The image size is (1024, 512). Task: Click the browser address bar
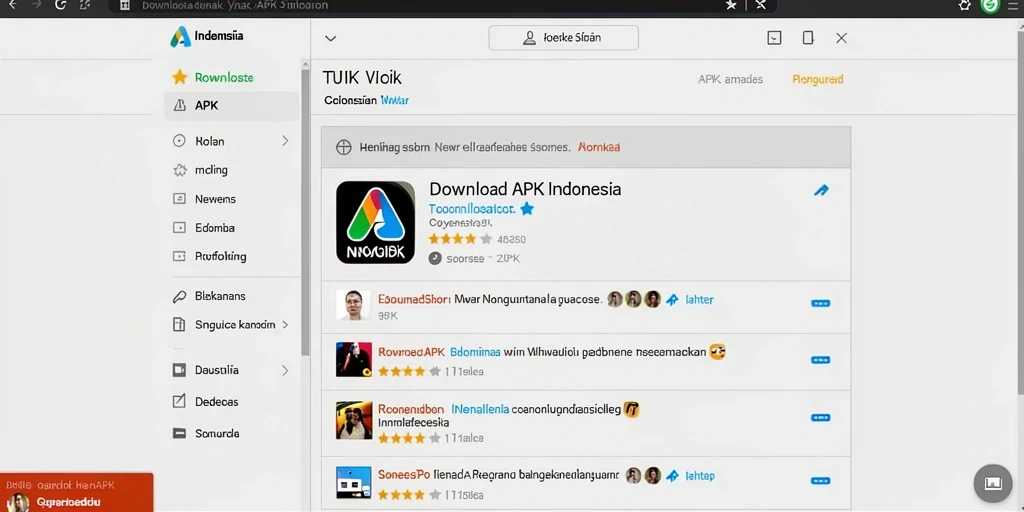pyautogui.click(x=418, y=6)
